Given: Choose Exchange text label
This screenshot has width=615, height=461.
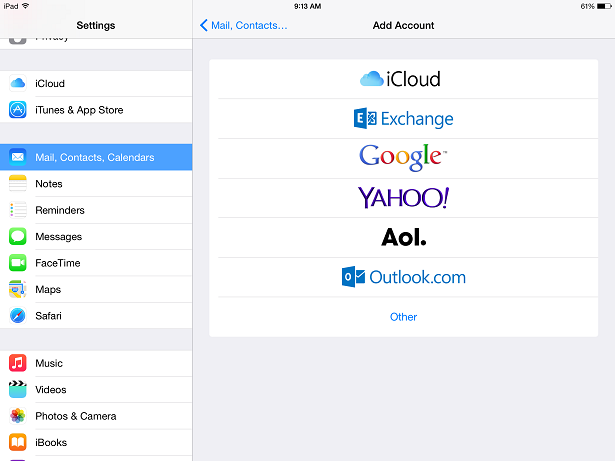Looking at the screenshot, I should click(417, 119).
